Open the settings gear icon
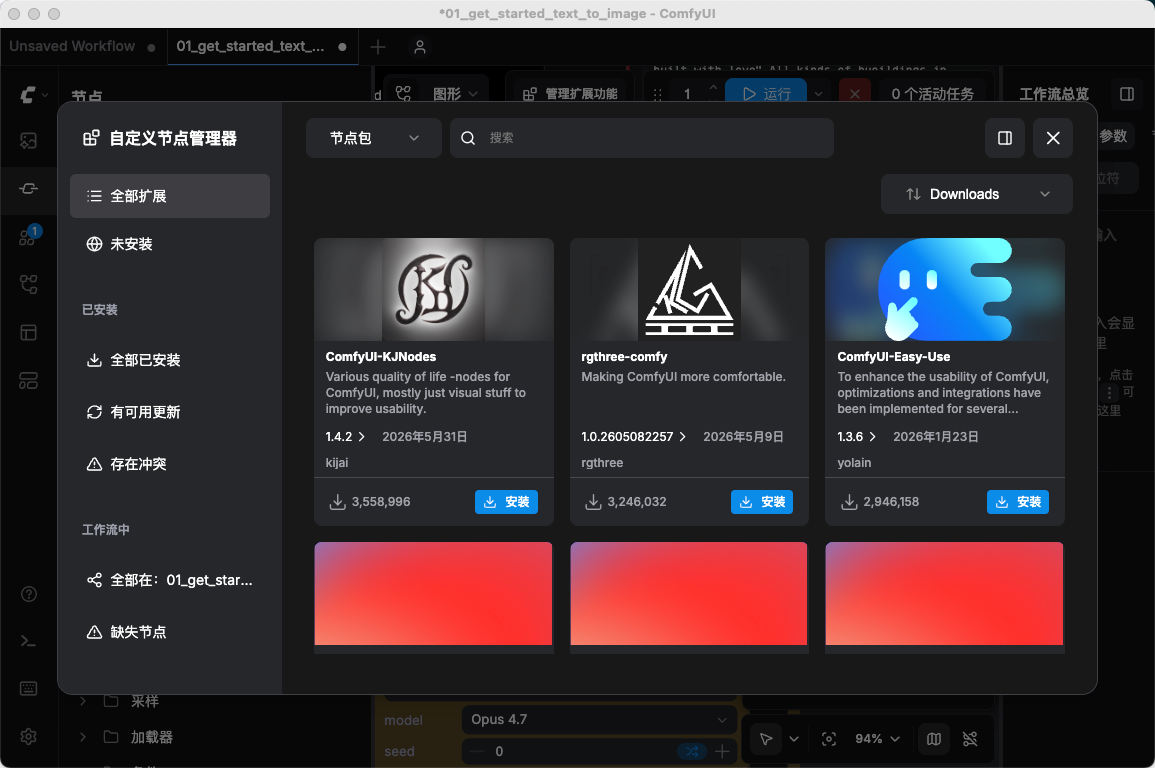1155x768 pixels. point(29,736)
